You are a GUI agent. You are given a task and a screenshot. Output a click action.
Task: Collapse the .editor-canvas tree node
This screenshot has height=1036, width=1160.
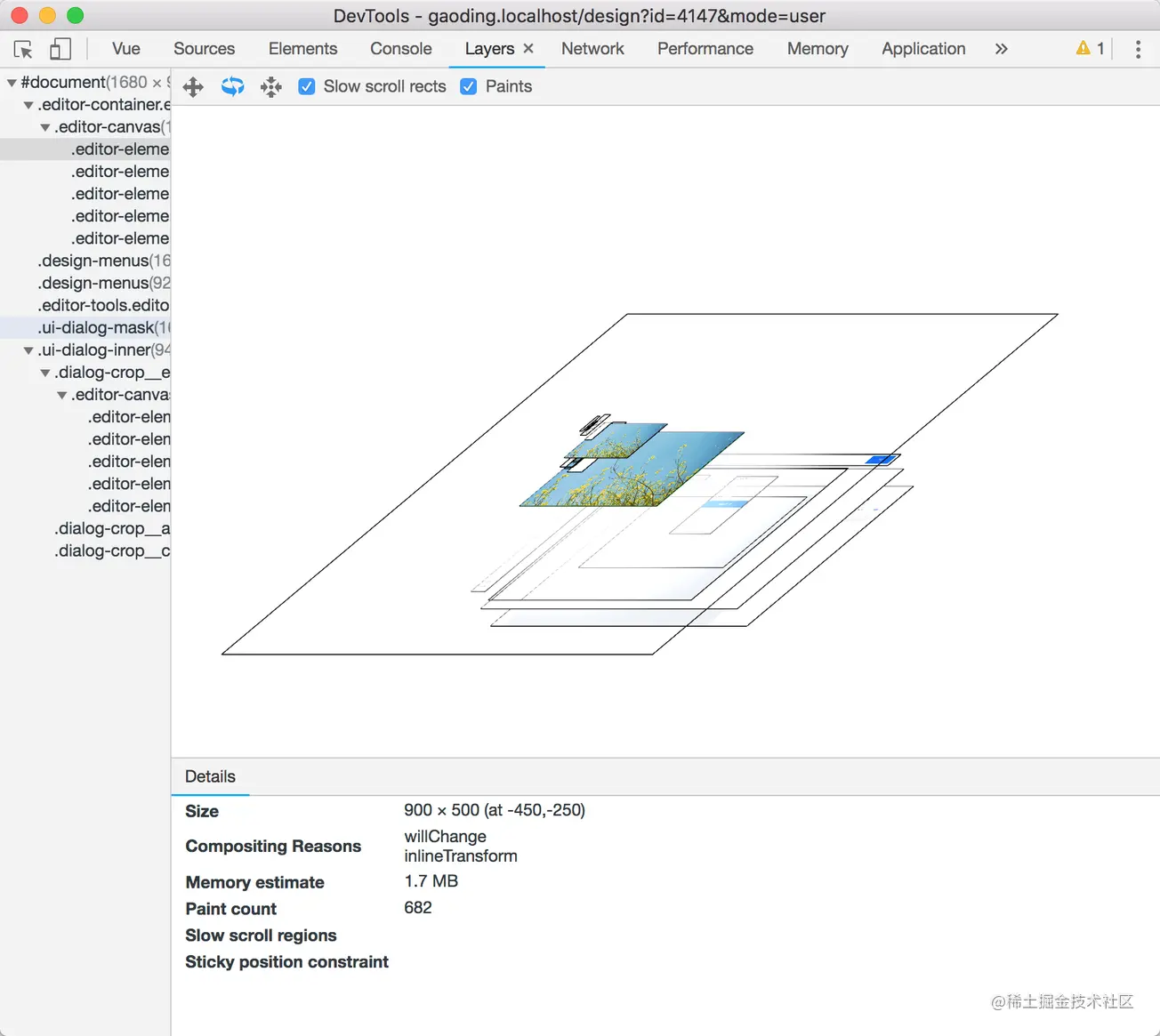(x=45, y=127)
